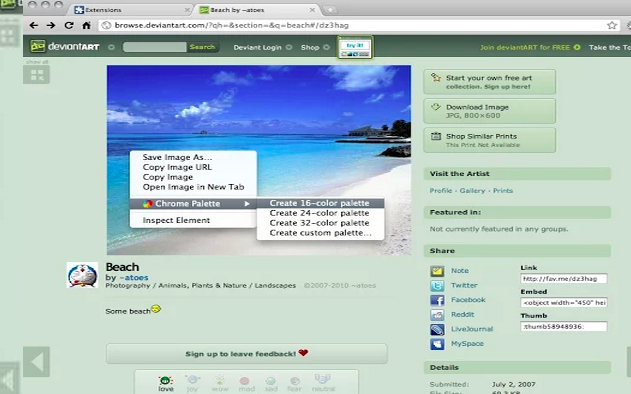Reload the page with refresh icon
This screenshot has width=631, height=394.
pos(69,25)
